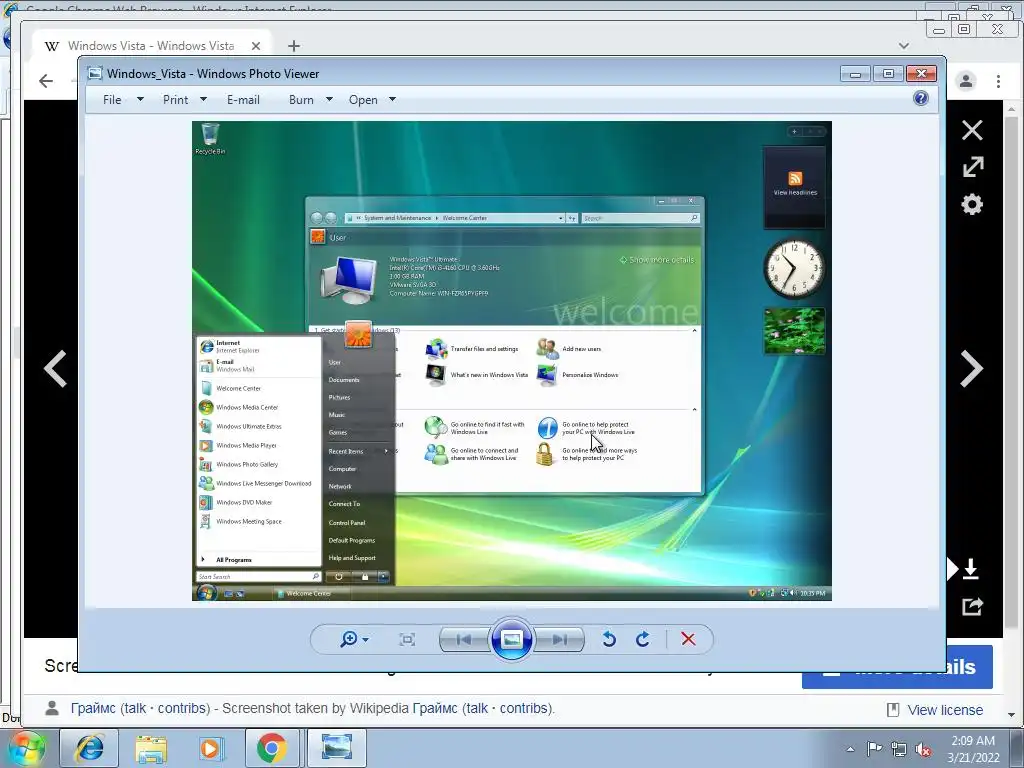
Task: Click the displayed Windows Vista screenshot
Action: click(511, 360)
